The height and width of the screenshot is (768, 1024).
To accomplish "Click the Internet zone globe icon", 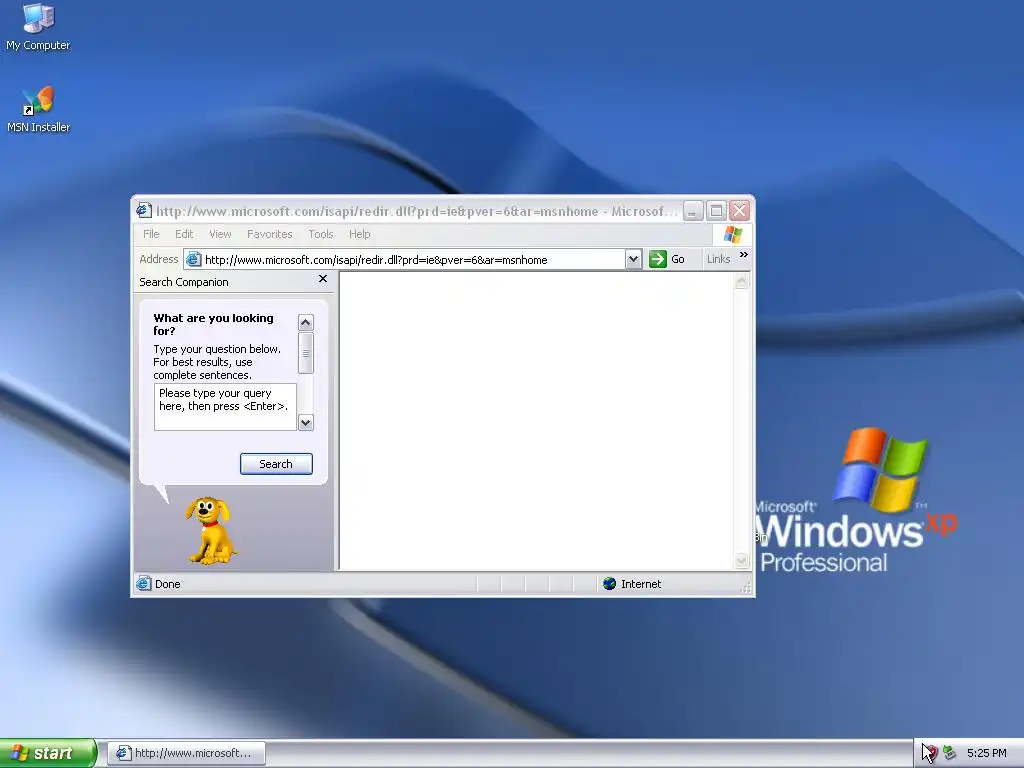I will pyautogui.click(x=609, y=584).
